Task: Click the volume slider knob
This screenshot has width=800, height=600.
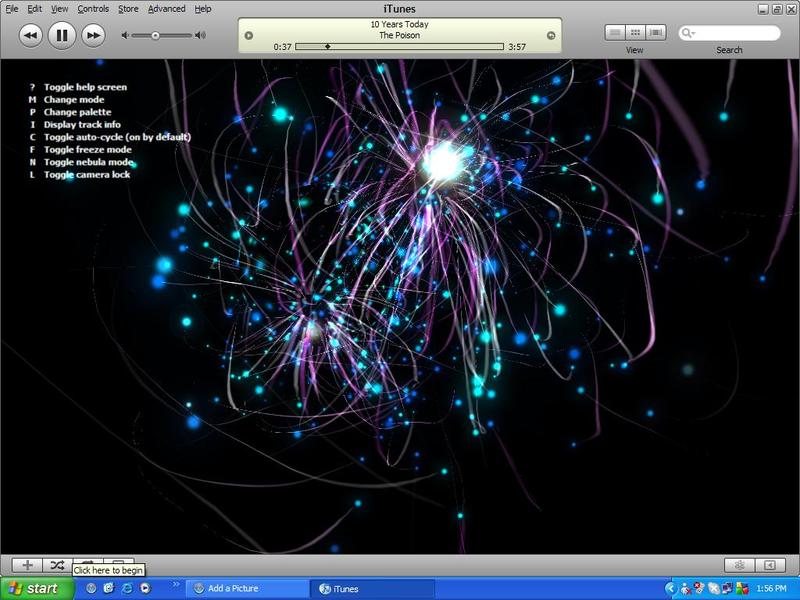Action: [x=155, y=35]
